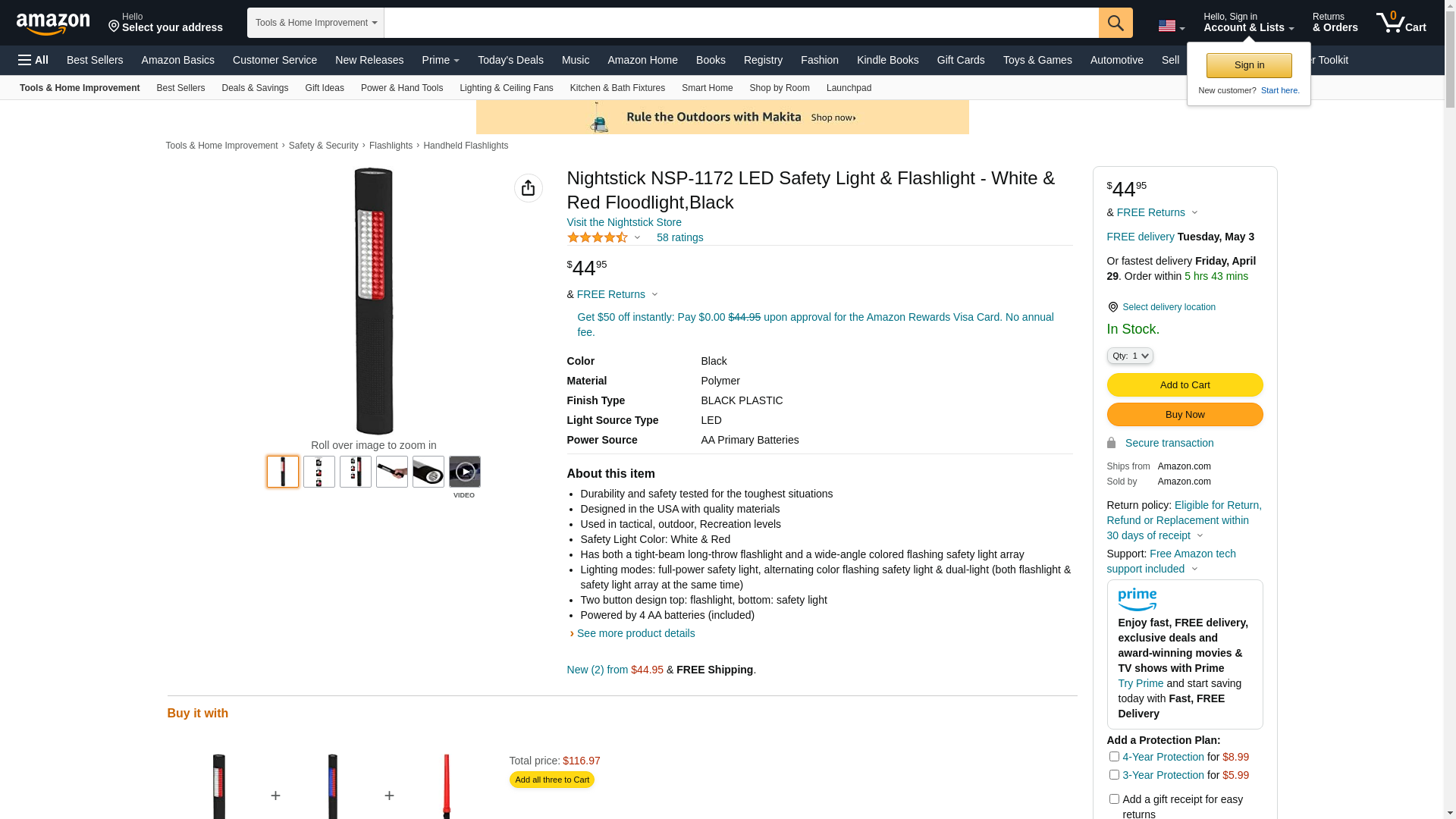Open Today's Deals in the navigation bar
1456x819 pixels.
510,60
